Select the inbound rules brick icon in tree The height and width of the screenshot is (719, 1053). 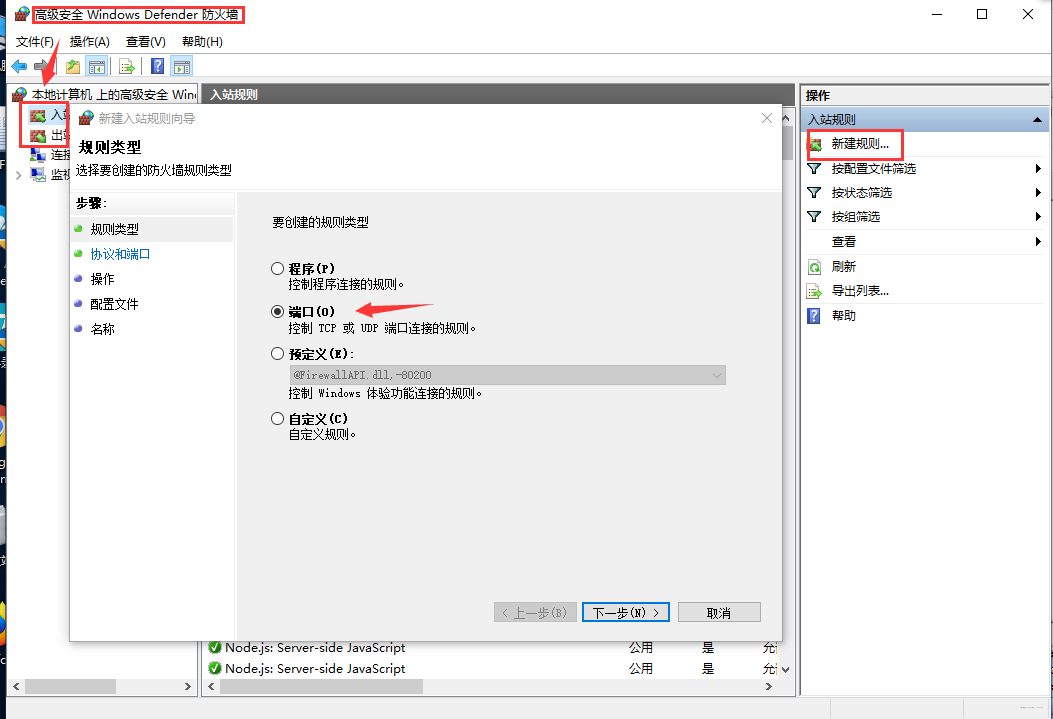pyautogui.click(x=38, y=115)
